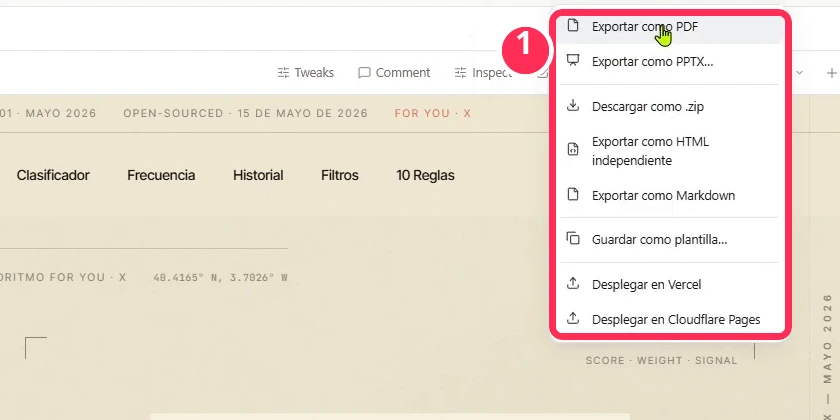Image resolution: width=840 pixels, height=420 pixels.
Task: Click the Inspect sliders icon
Action: coord(460,73)
